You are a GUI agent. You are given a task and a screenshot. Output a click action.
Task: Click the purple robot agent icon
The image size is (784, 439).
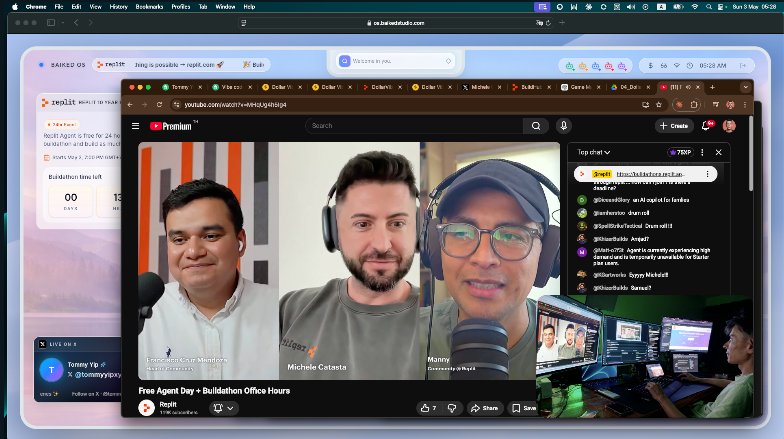pyautogui.click(x=622, y=66)
